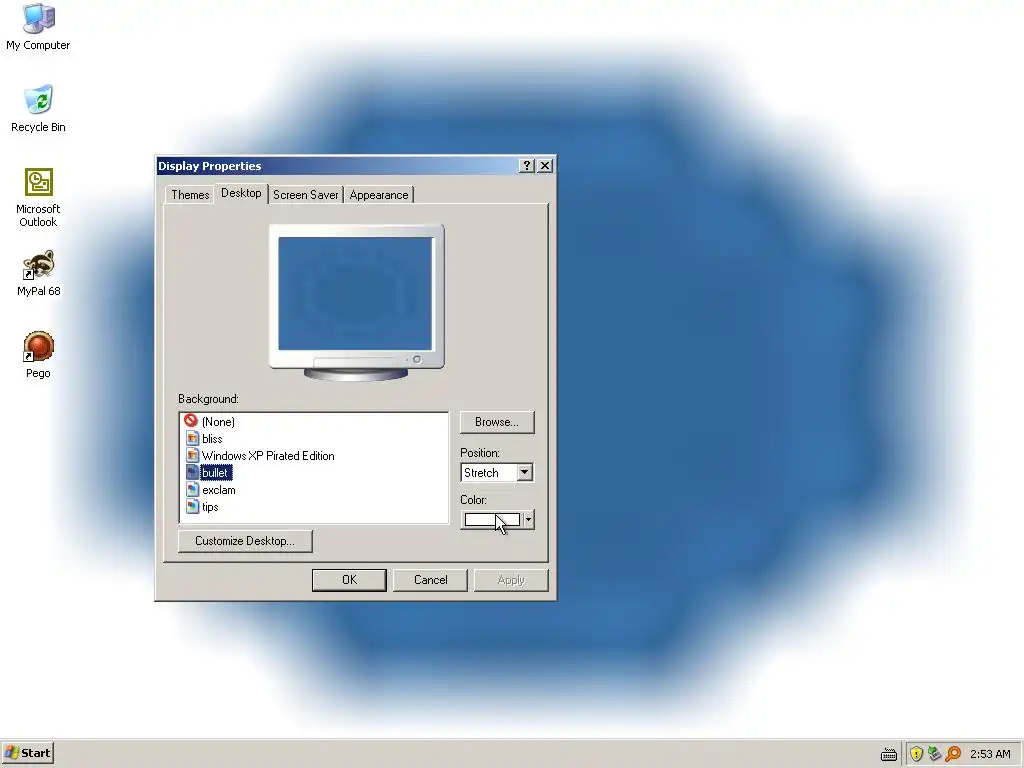Click the image file icon beside bliss
Viewport: 1024px width, 768px height.
click(192, 438)
